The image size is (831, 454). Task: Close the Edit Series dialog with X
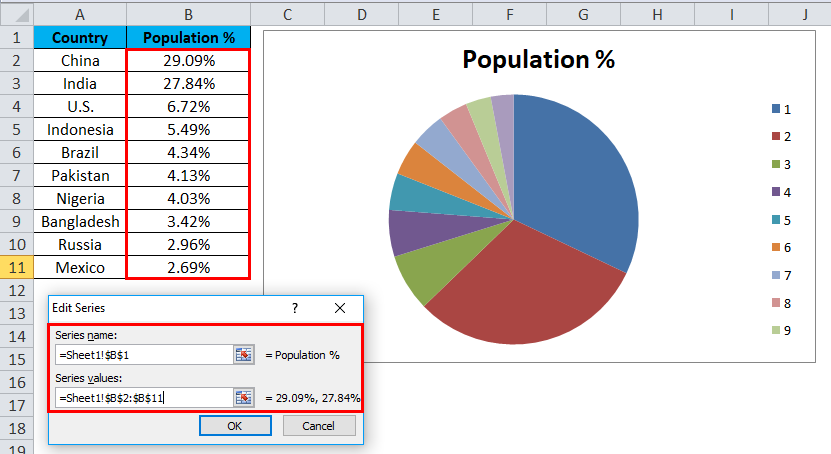click(340, 308)
